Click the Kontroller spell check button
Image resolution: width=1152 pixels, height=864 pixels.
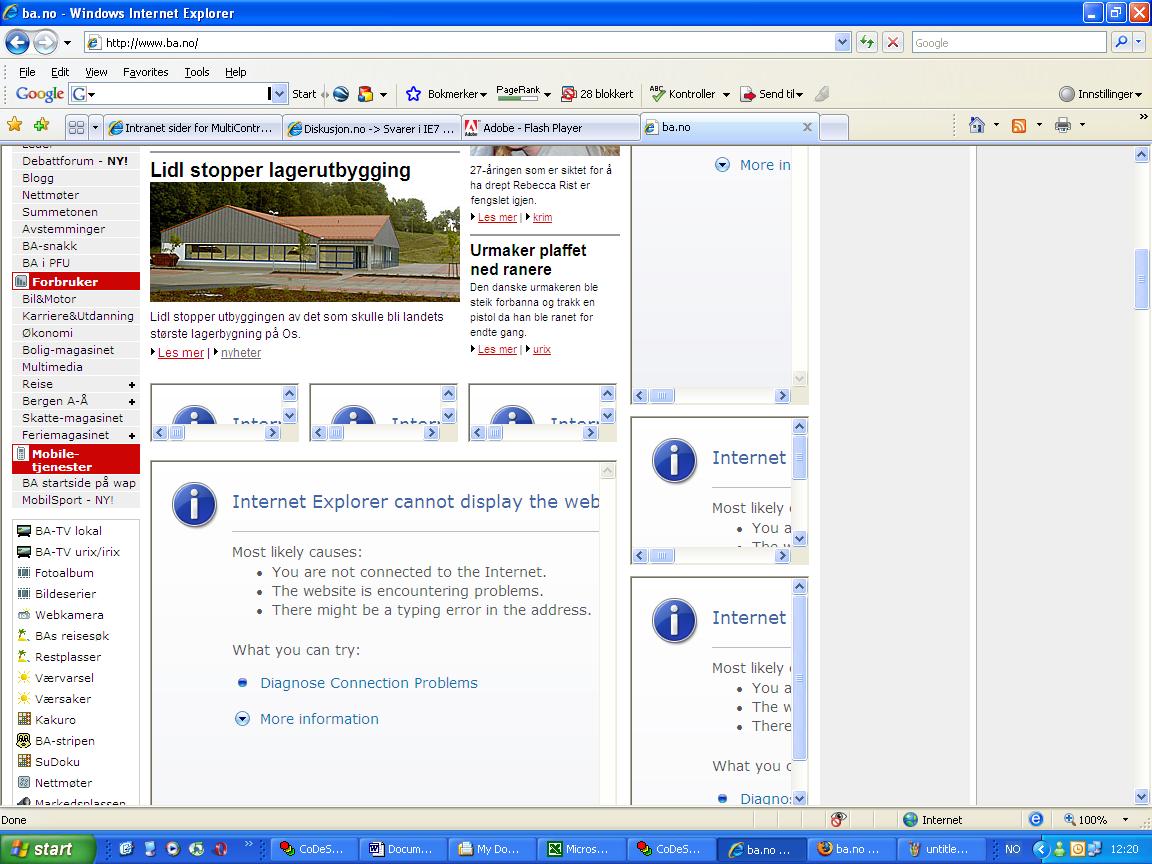pyautogui.click(x=683, y=94)
